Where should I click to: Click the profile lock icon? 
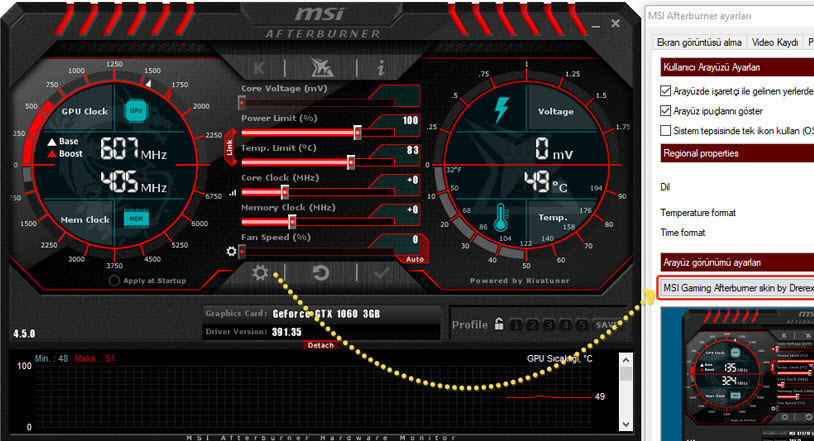(x=498, y=324)
